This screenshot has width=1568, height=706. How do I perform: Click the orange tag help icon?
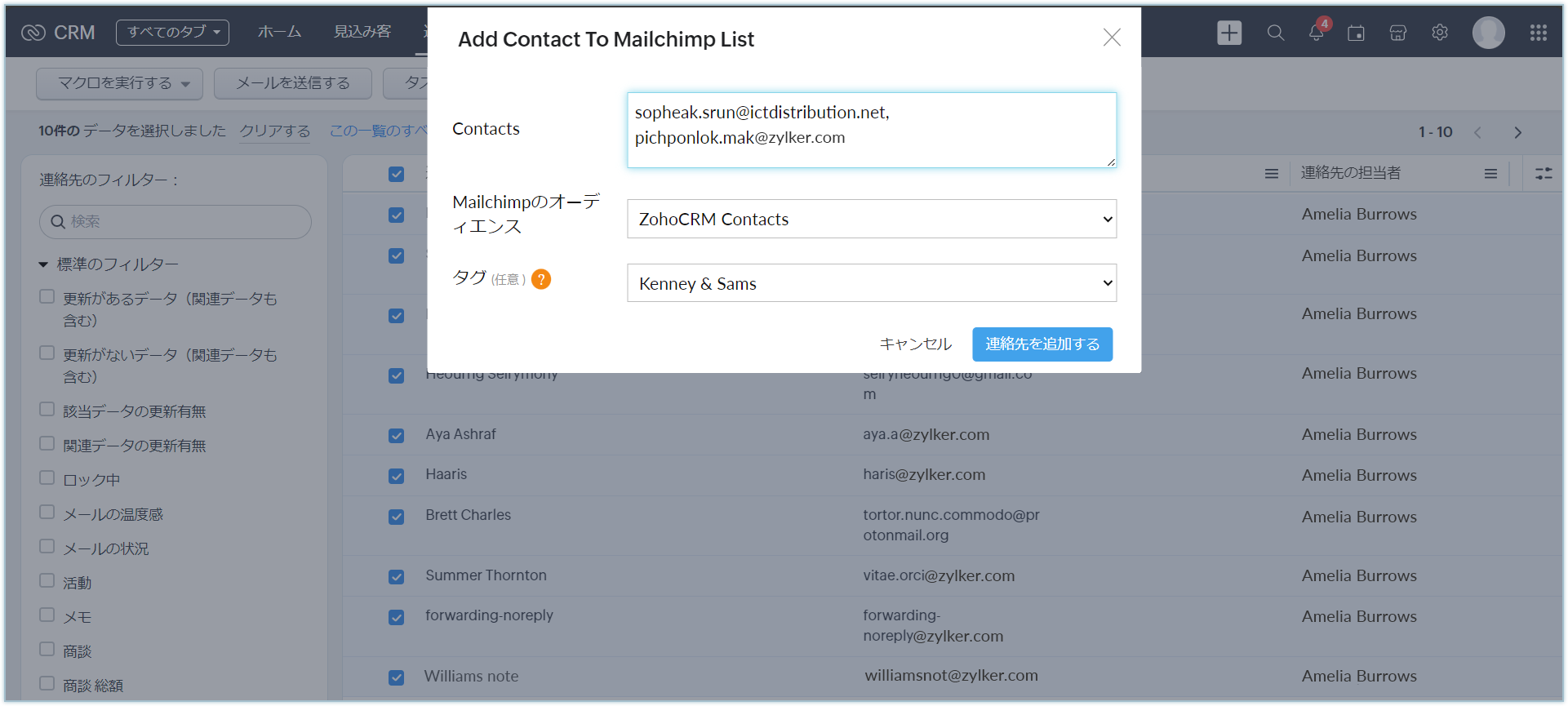pos(540,279)
